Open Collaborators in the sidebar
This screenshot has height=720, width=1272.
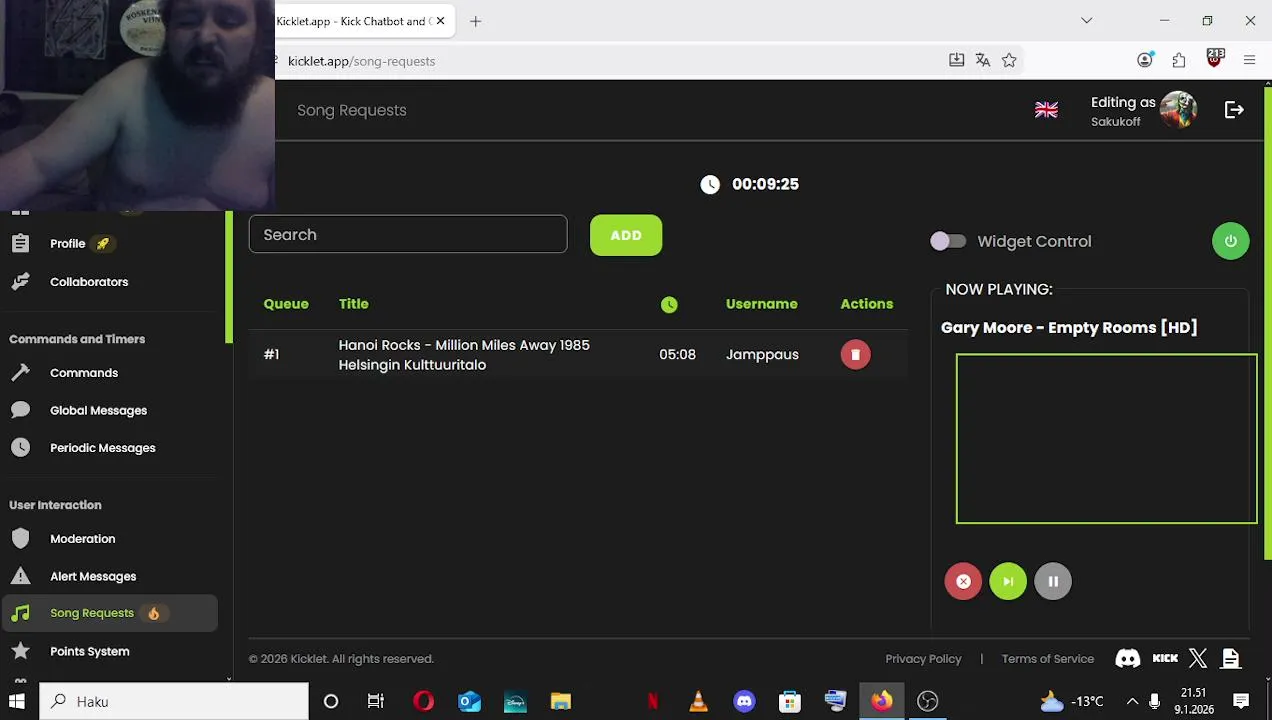tap(89, 281)
